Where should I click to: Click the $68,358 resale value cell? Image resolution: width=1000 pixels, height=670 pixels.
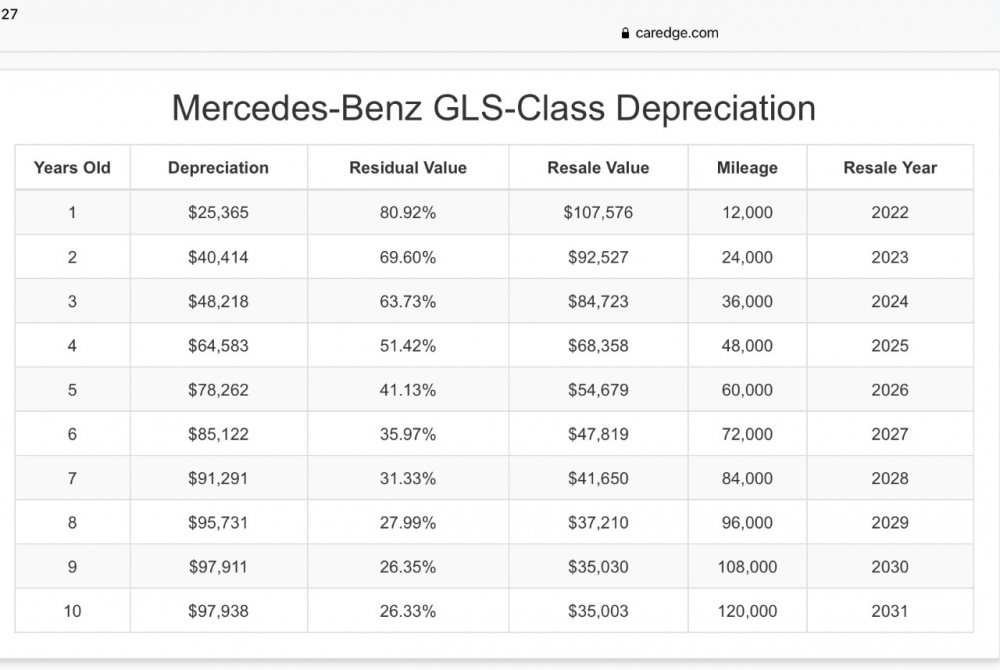point(598,346)
